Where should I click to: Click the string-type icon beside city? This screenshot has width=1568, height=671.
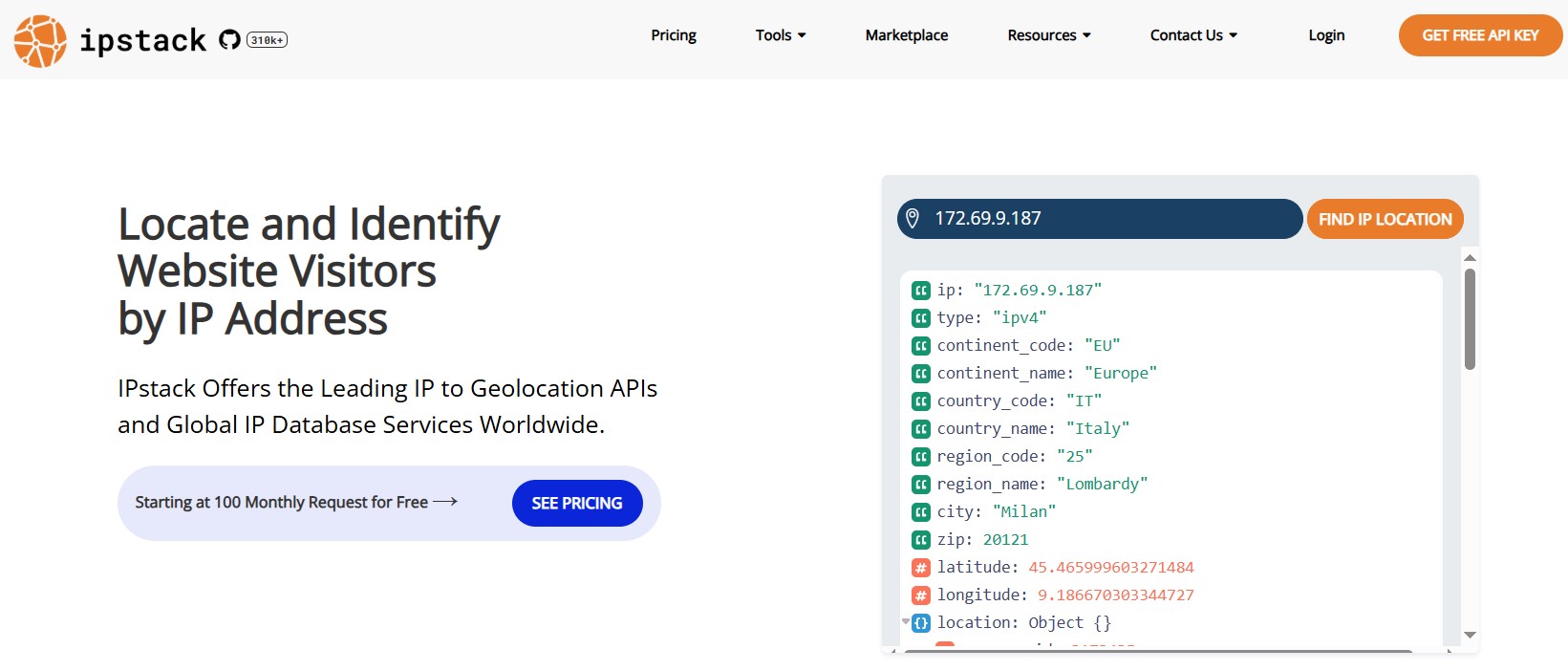click(921, 512)
